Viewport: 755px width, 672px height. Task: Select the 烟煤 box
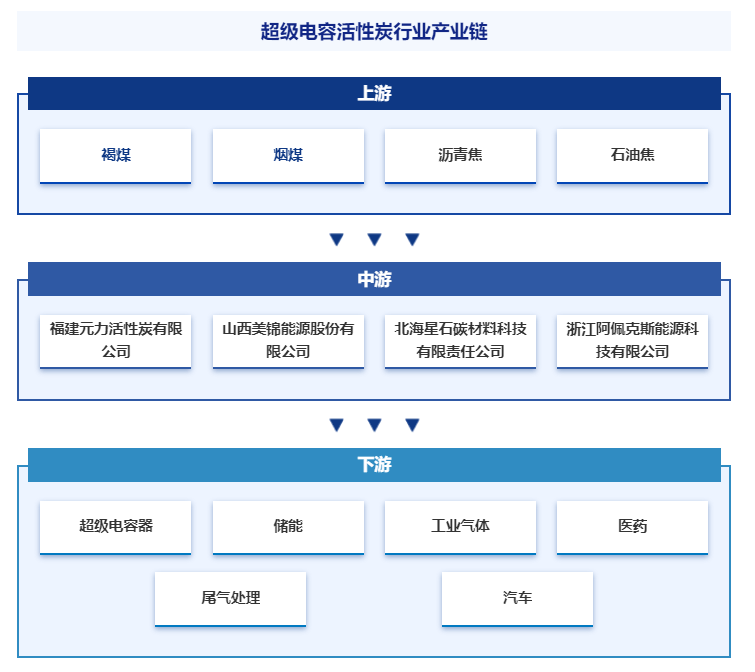tap(288, 155)
